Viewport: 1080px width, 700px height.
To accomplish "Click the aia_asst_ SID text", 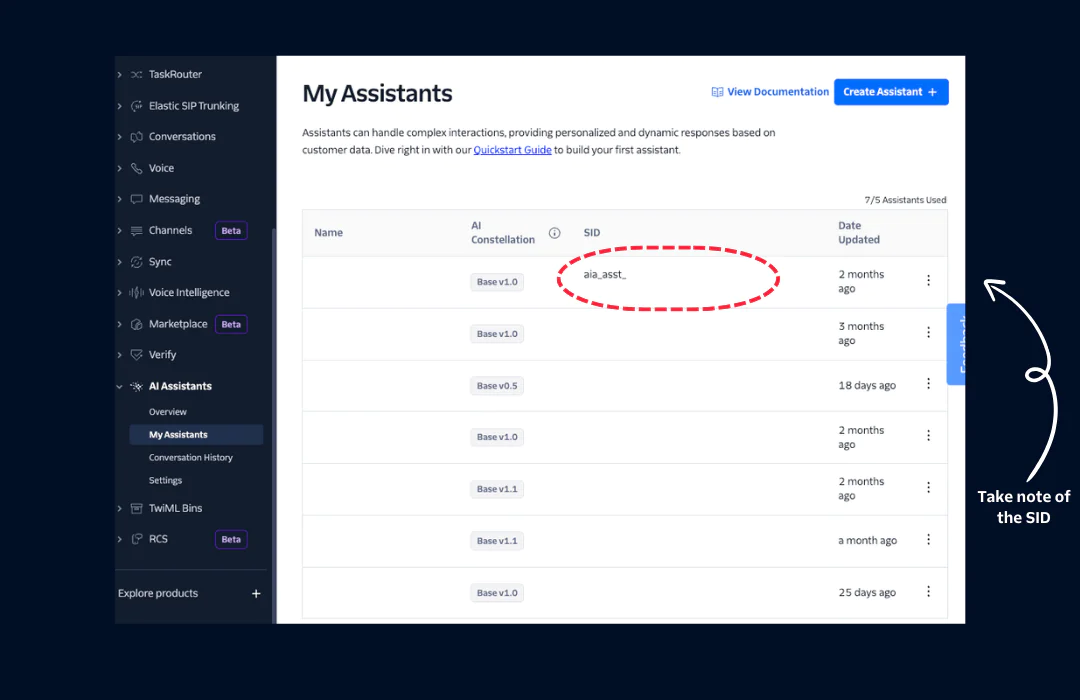I will coord(605,274).
